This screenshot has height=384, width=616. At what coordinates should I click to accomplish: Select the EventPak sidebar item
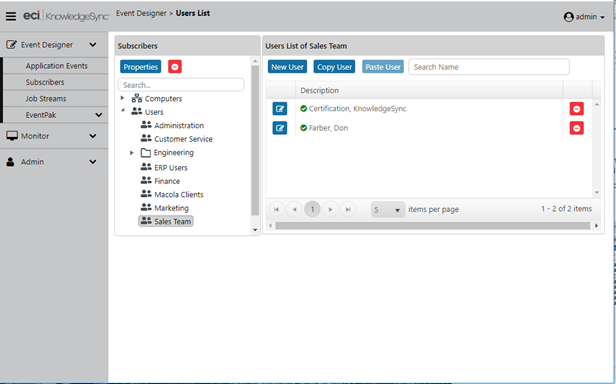click(x=41, y=115)
